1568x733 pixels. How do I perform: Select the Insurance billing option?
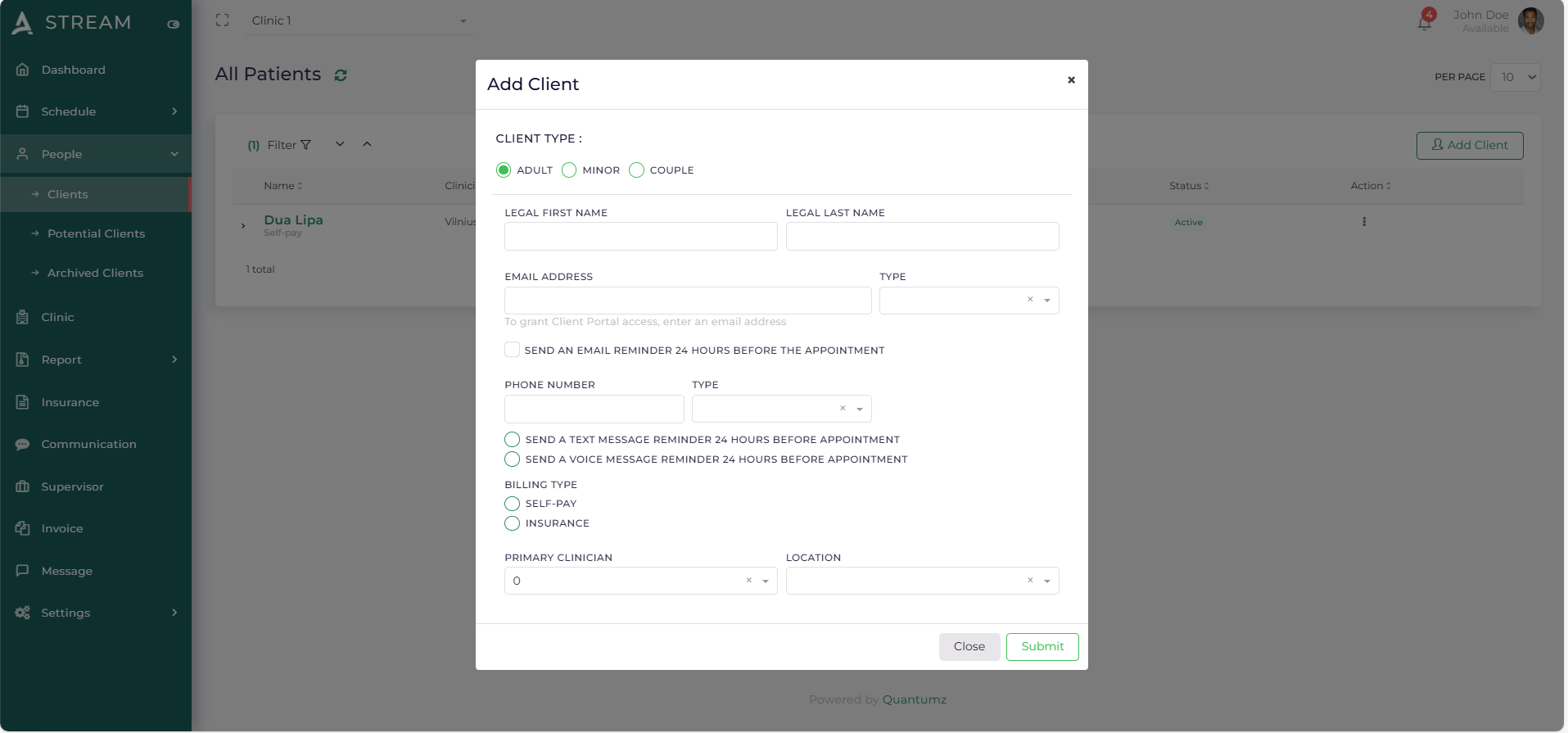click(513, 523)
